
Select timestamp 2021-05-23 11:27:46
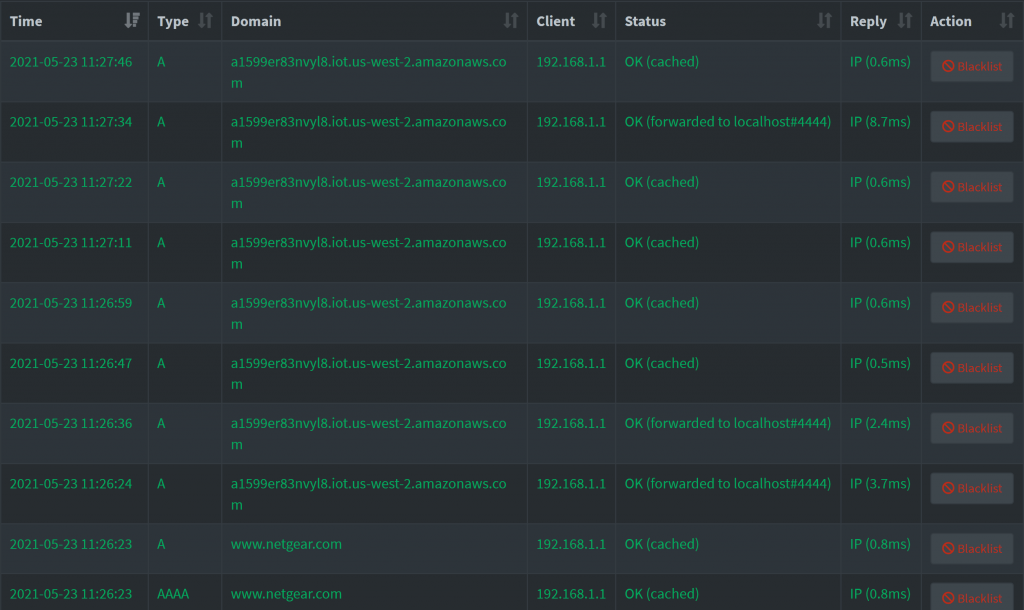pyautogui.click(x=71, y=62)
